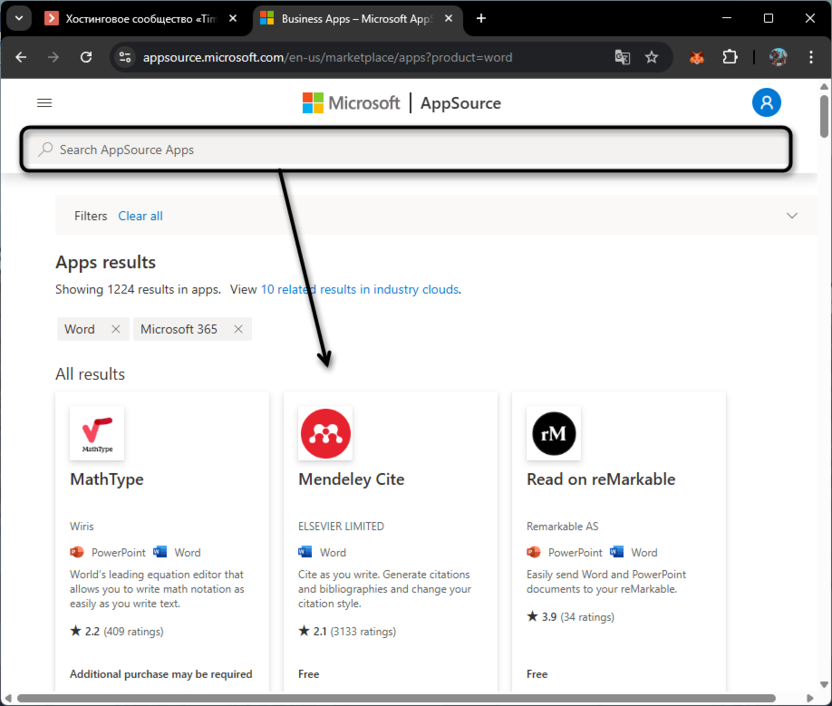Close the Хостинговое сообщество tab

233,19
